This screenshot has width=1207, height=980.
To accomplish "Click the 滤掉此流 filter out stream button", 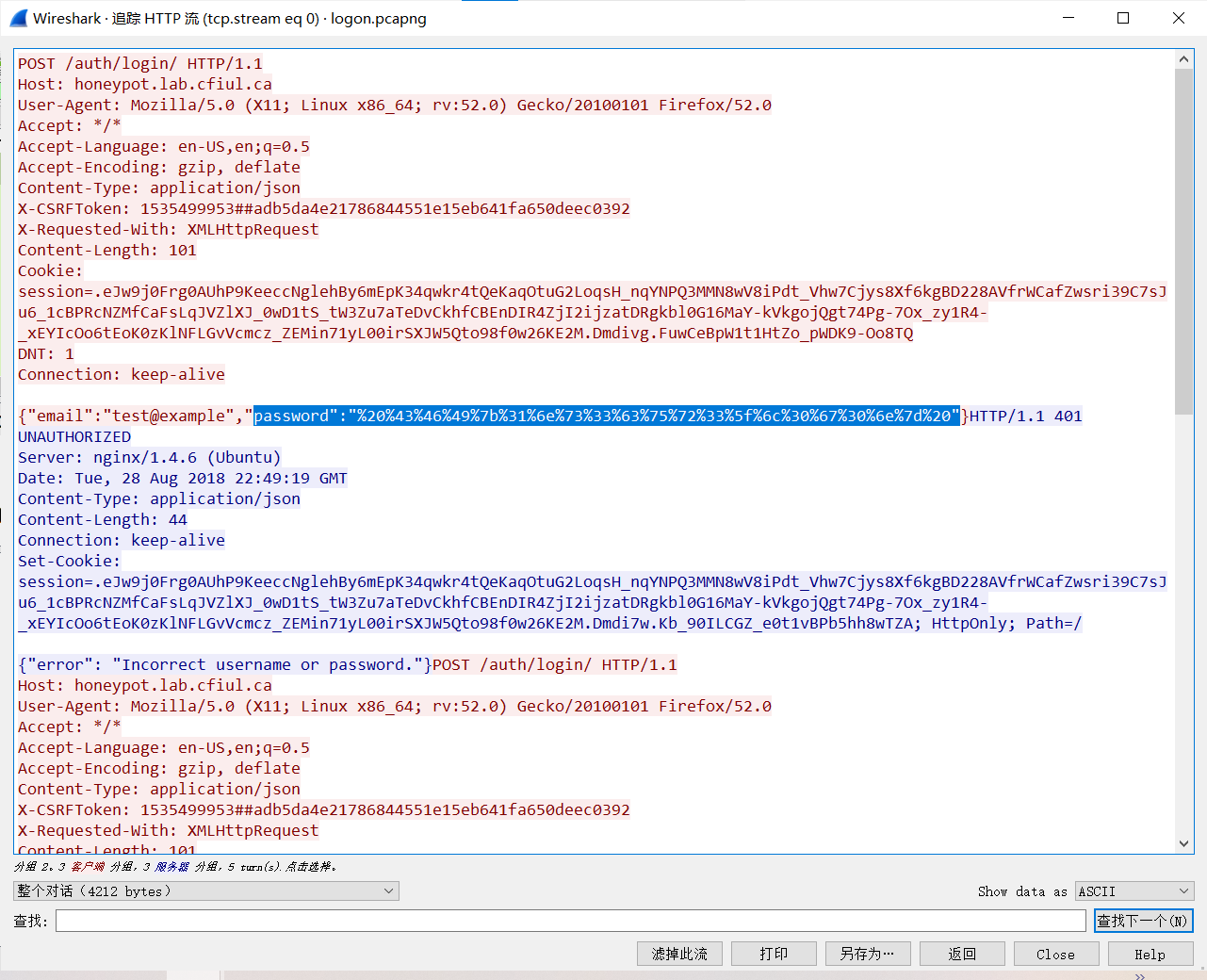I will (x=679, y=954).
